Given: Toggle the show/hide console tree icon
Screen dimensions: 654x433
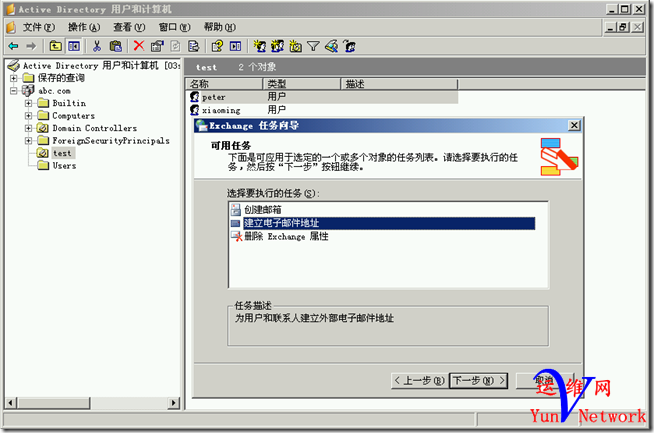Looking at the screenshot, I should 74,46.
